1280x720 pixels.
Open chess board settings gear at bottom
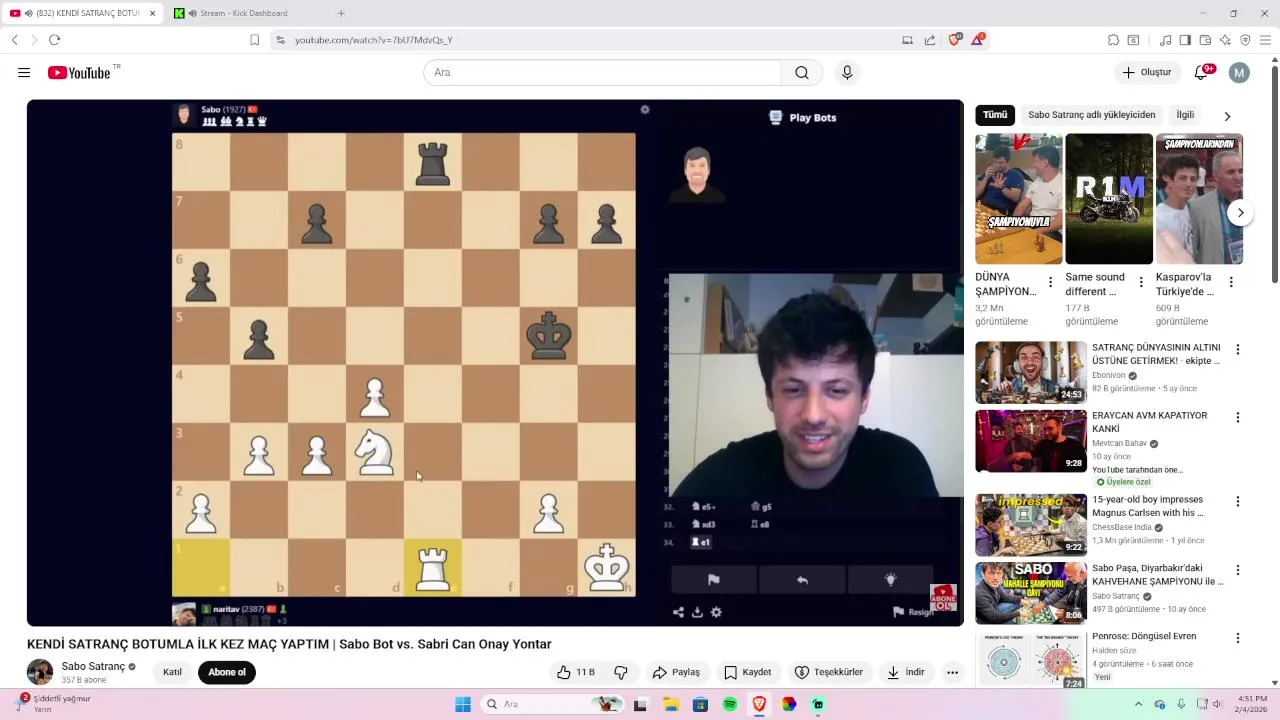716,612
